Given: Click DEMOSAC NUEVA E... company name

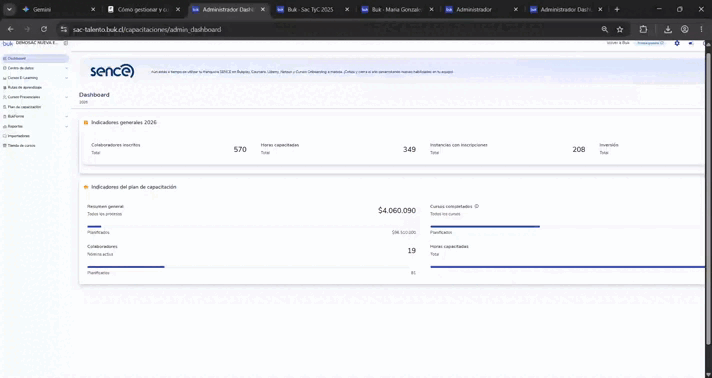Looking at the screenshot, I should (x=37, y=43).
